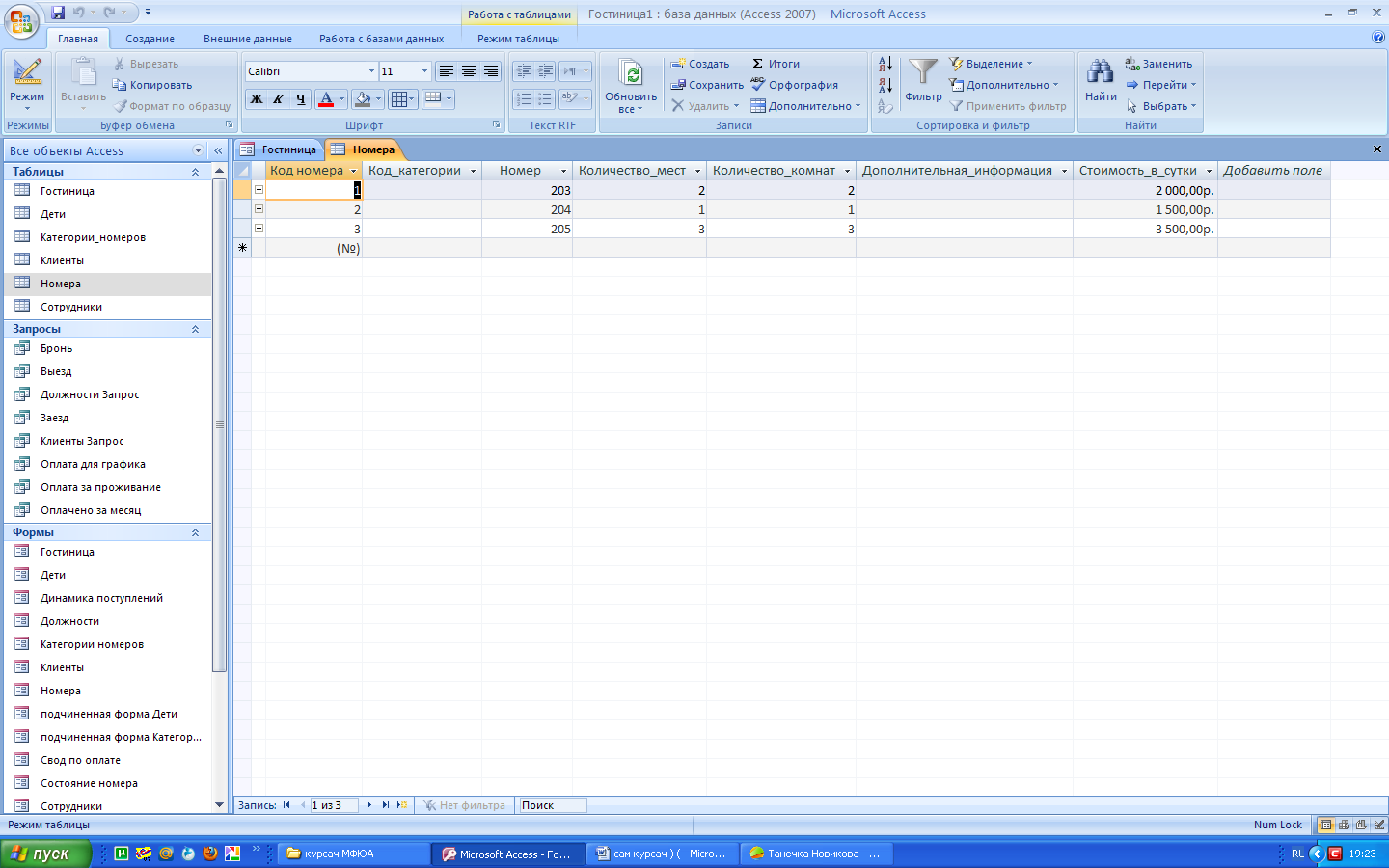The image size is (1389, 868).
Task: Click new blank record navigation button
Action: [x=402, y=805]
